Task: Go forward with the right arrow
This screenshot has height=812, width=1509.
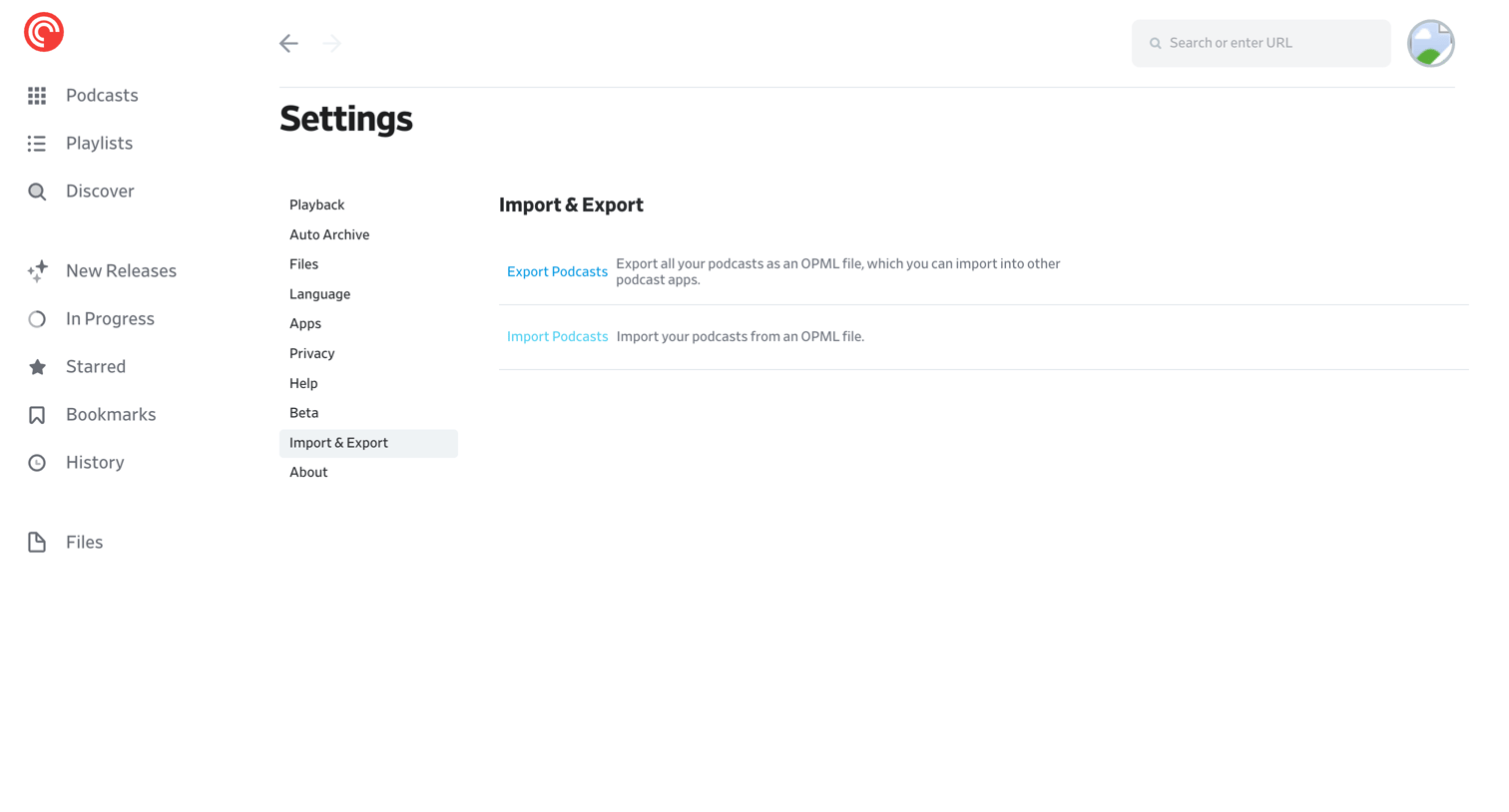Action: (332, 43)
